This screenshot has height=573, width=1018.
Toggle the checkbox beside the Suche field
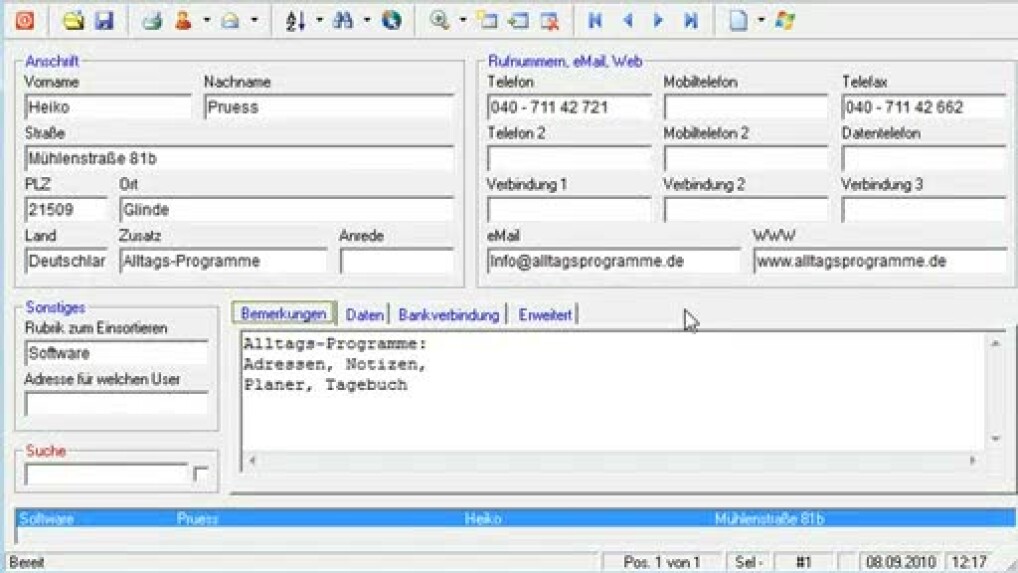tap(201, 474)
